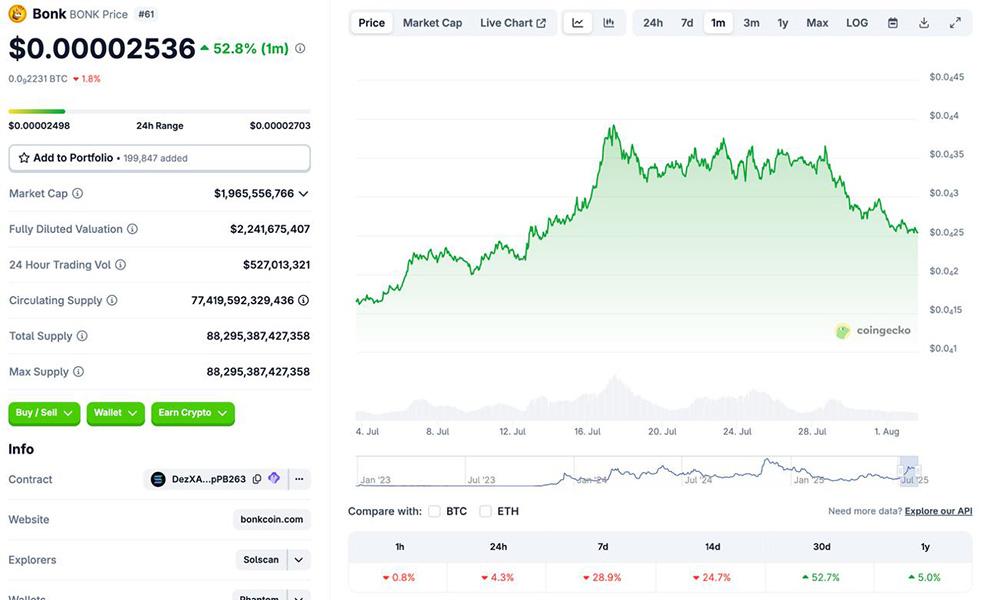Image resolution: width=984 pixels, height=600 pixels.
Task: Expand the Wallets list chevron
Action: (299, 596)
